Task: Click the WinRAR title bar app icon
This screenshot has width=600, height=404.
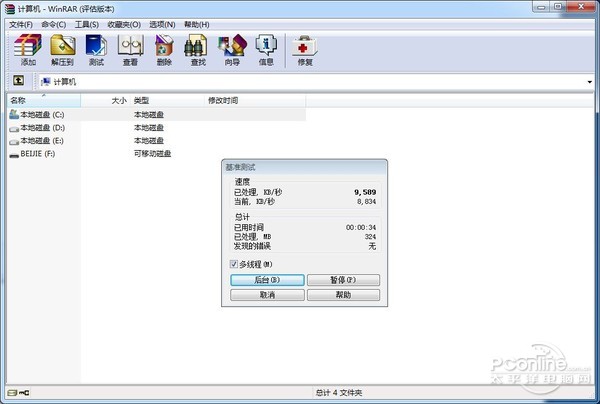Action: tap(10, 9)
